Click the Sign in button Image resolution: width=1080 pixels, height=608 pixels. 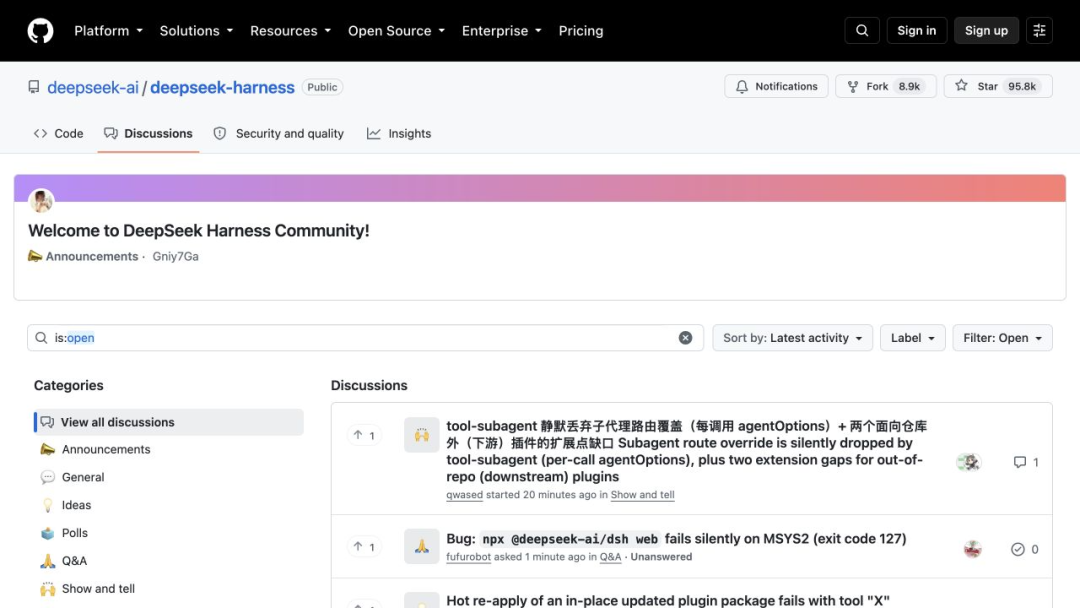(916, 31)
